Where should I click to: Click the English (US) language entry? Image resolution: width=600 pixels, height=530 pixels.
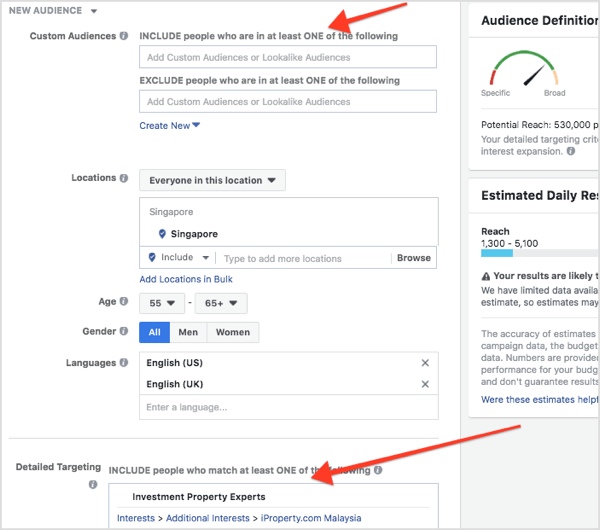pos(174,363)
